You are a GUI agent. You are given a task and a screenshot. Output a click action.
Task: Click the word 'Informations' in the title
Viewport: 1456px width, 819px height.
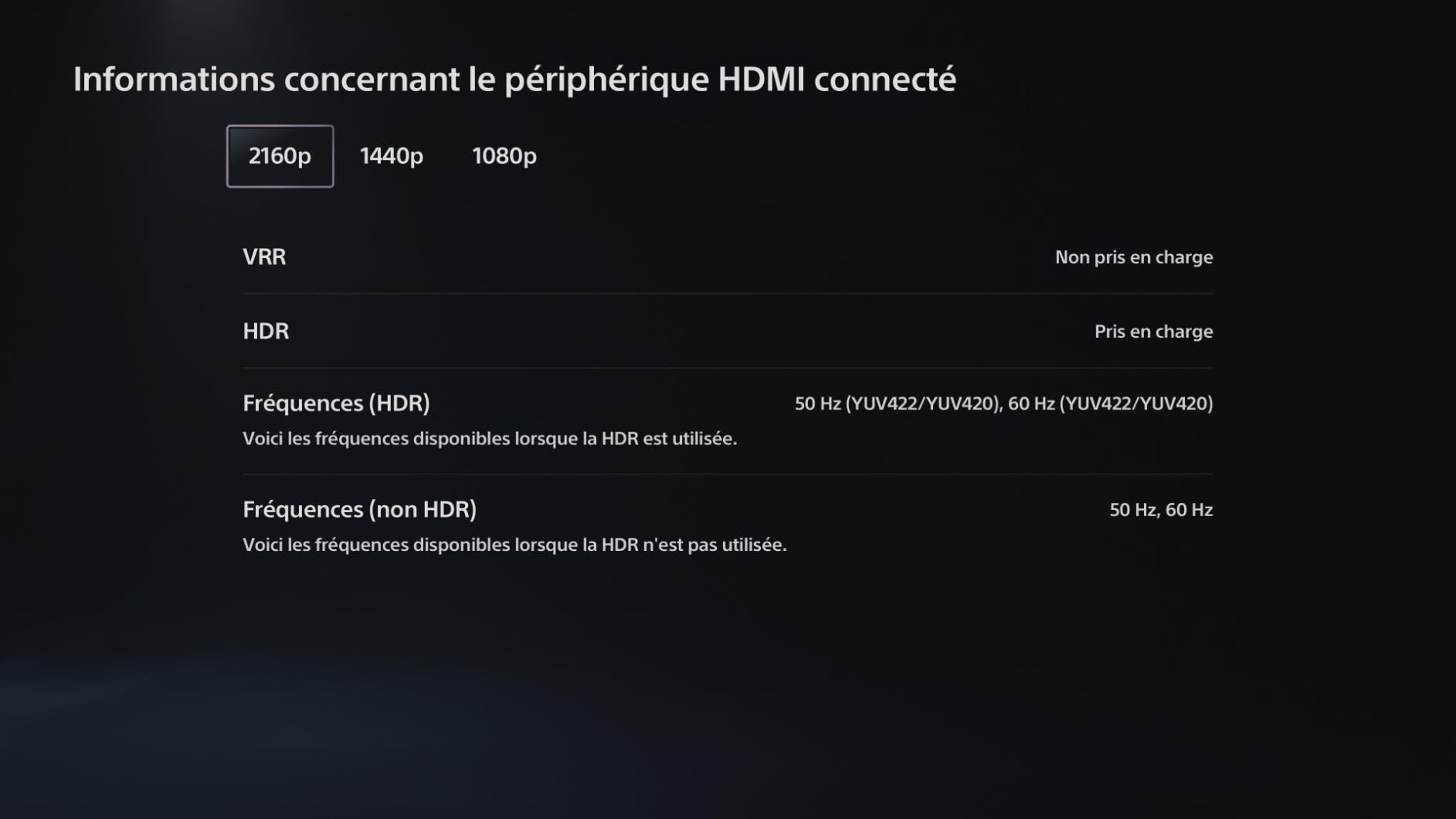click(x=174, y=79)
